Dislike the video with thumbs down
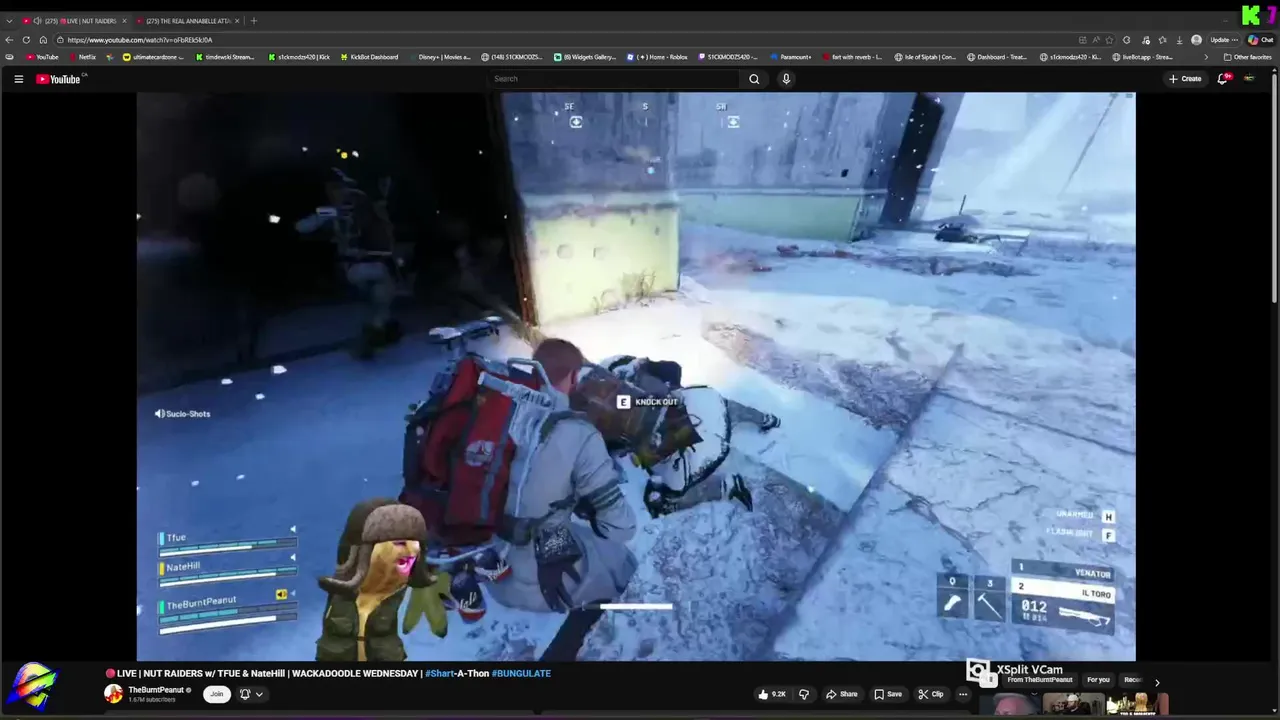 pos(803,694)
